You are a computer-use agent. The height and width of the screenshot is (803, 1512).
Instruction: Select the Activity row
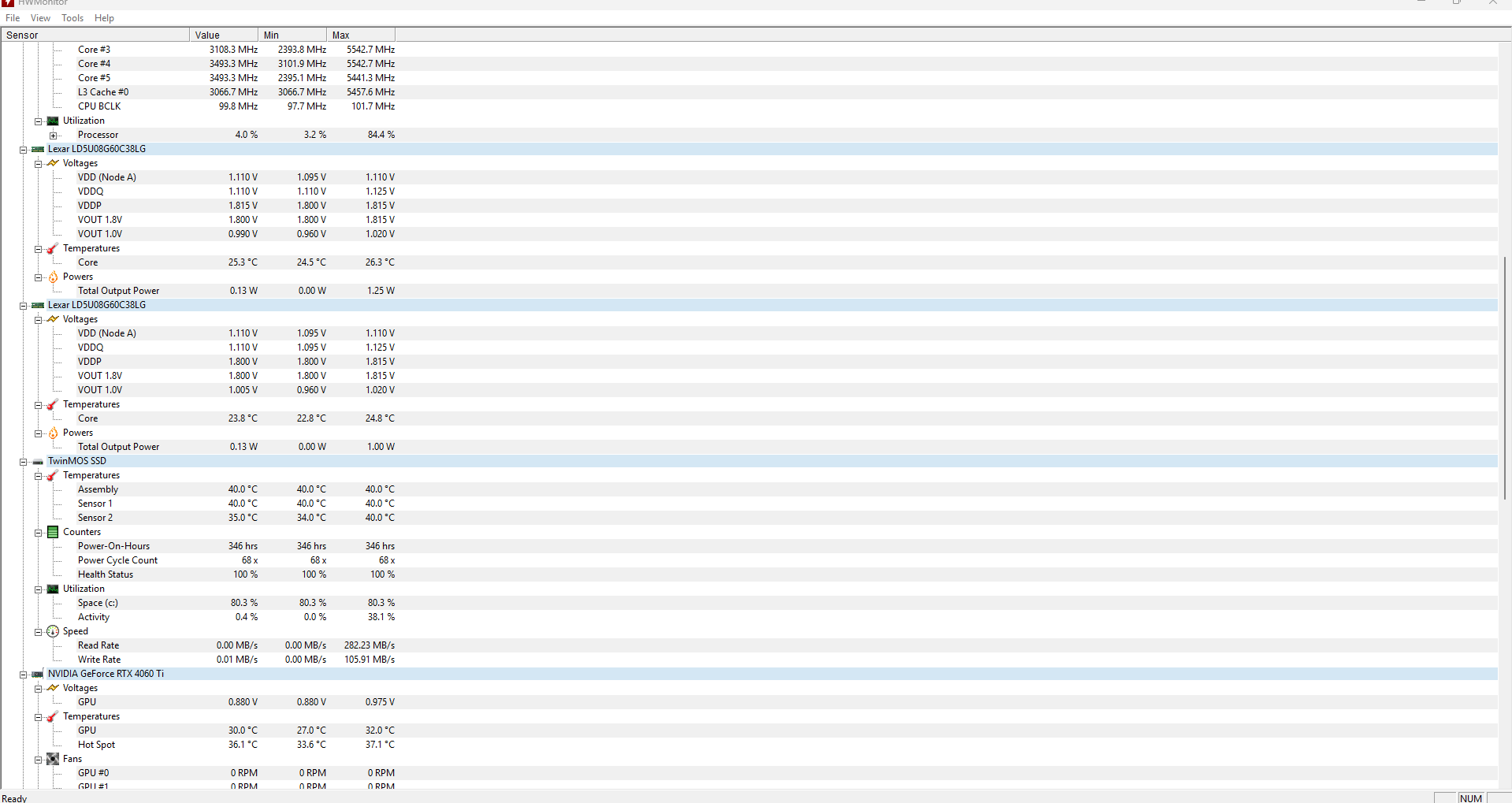click(x=749, y=617)
